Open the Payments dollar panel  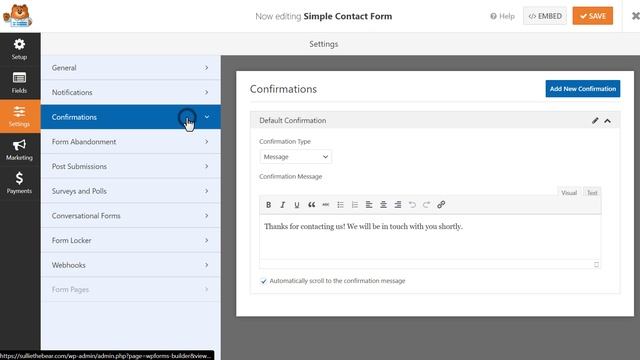tap(19, 183)
